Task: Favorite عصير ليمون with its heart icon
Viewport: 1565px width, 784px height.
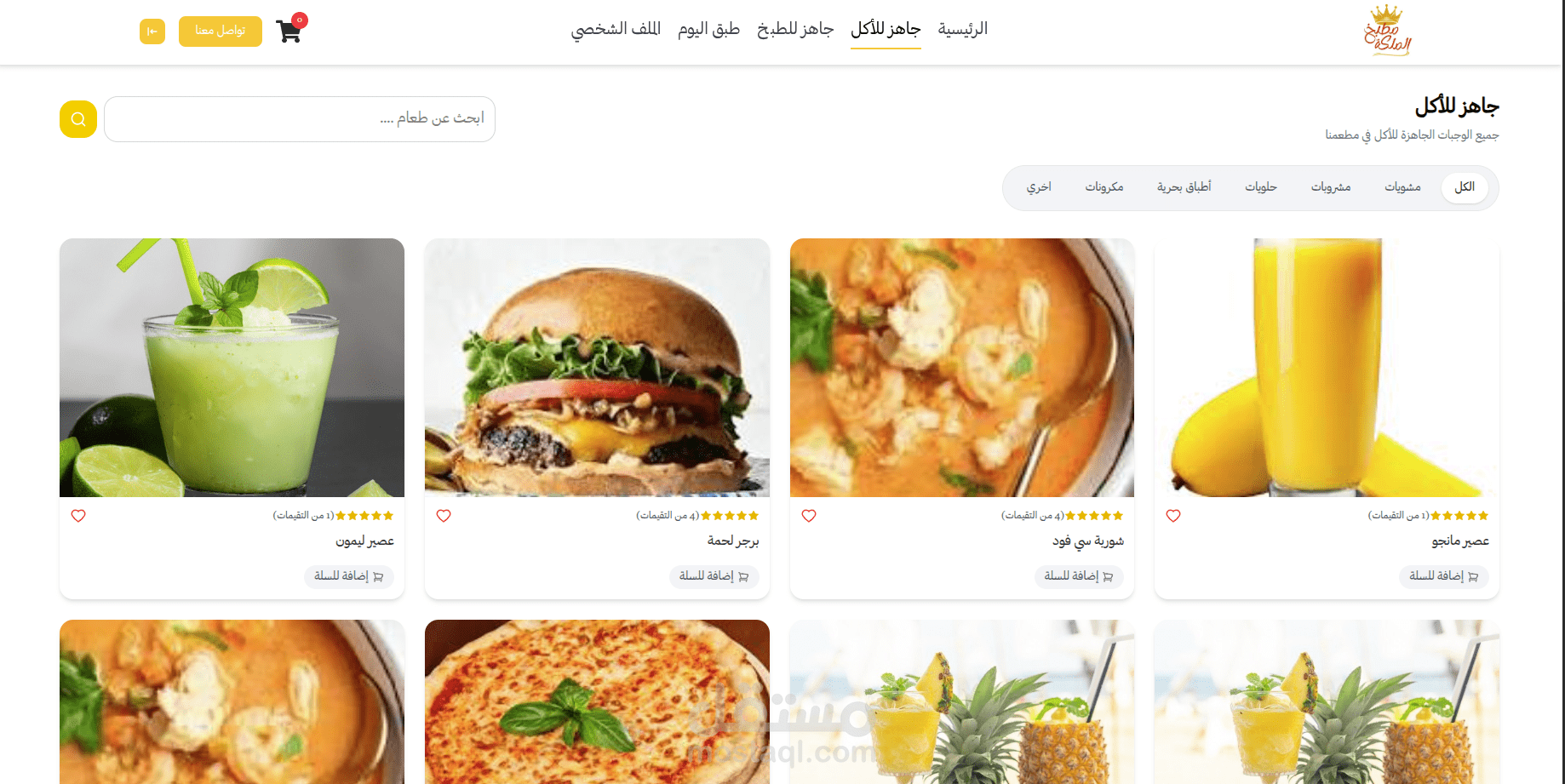Action: click(78, 516)
